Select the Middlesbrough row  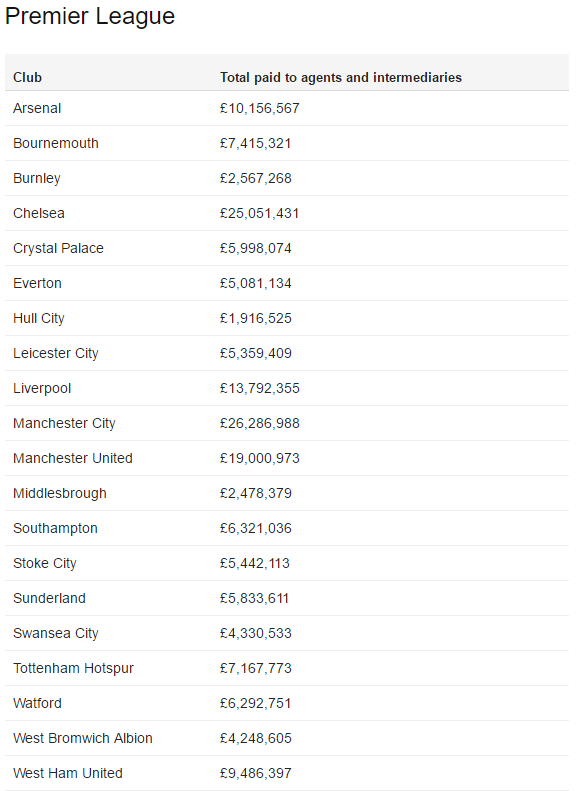[x=286, y=493]
